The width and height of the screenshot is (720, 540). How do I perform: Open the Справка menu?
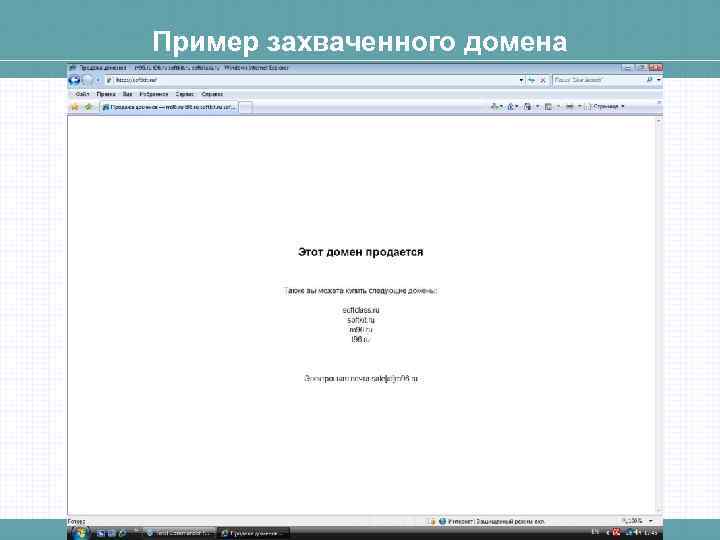212,94
